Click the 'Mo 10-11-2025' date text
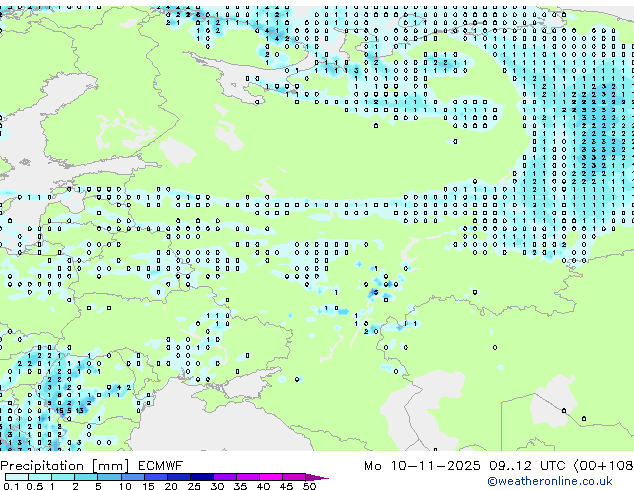This screenshot has width=634, height=490. click(x=422, y=466)
